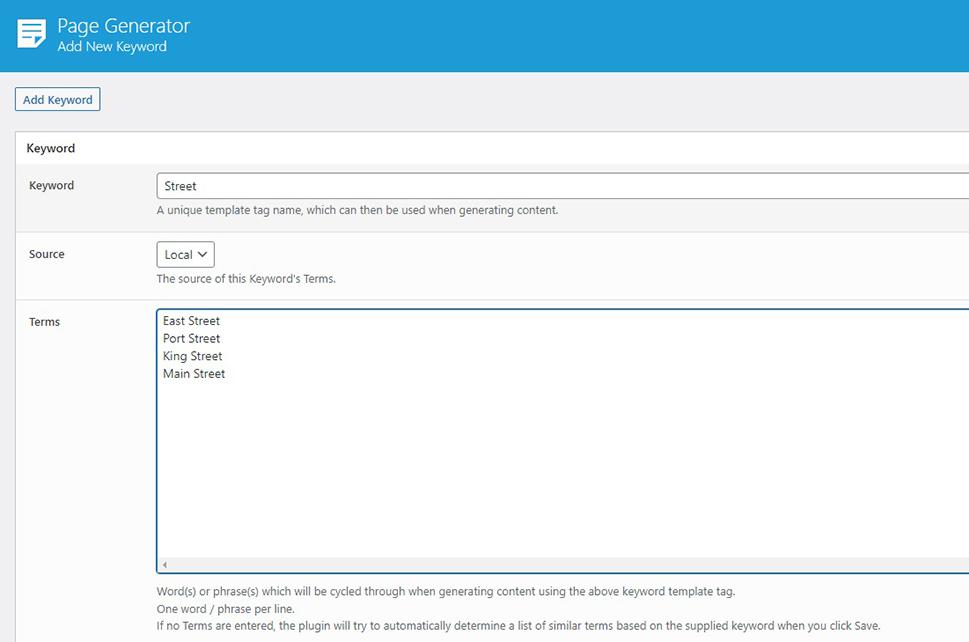Click the 'Word(s) or phrase(s)' help text
Viewport: 969px width, 642px height.
click(x=446, y=591)
